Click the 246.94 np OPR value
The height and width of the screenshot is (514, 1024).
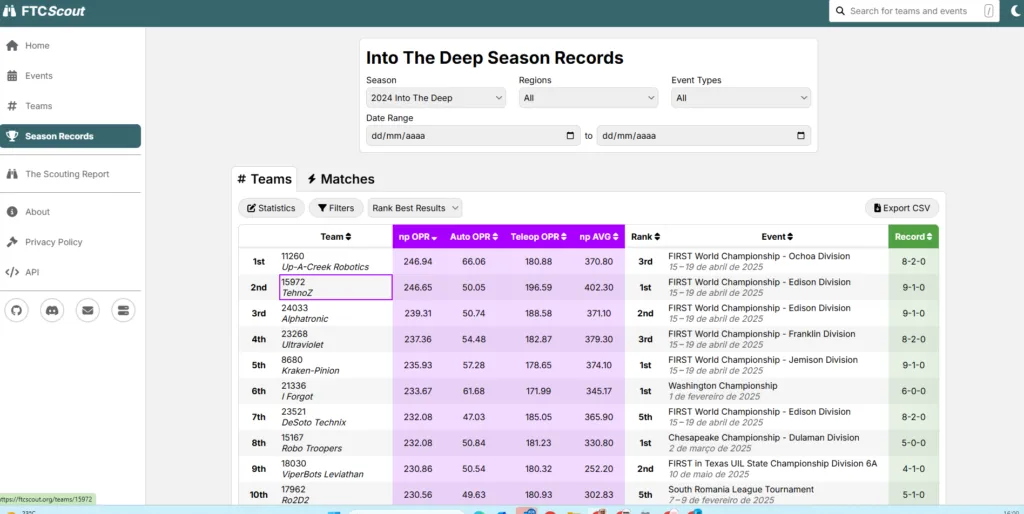[x=418, y=261]
